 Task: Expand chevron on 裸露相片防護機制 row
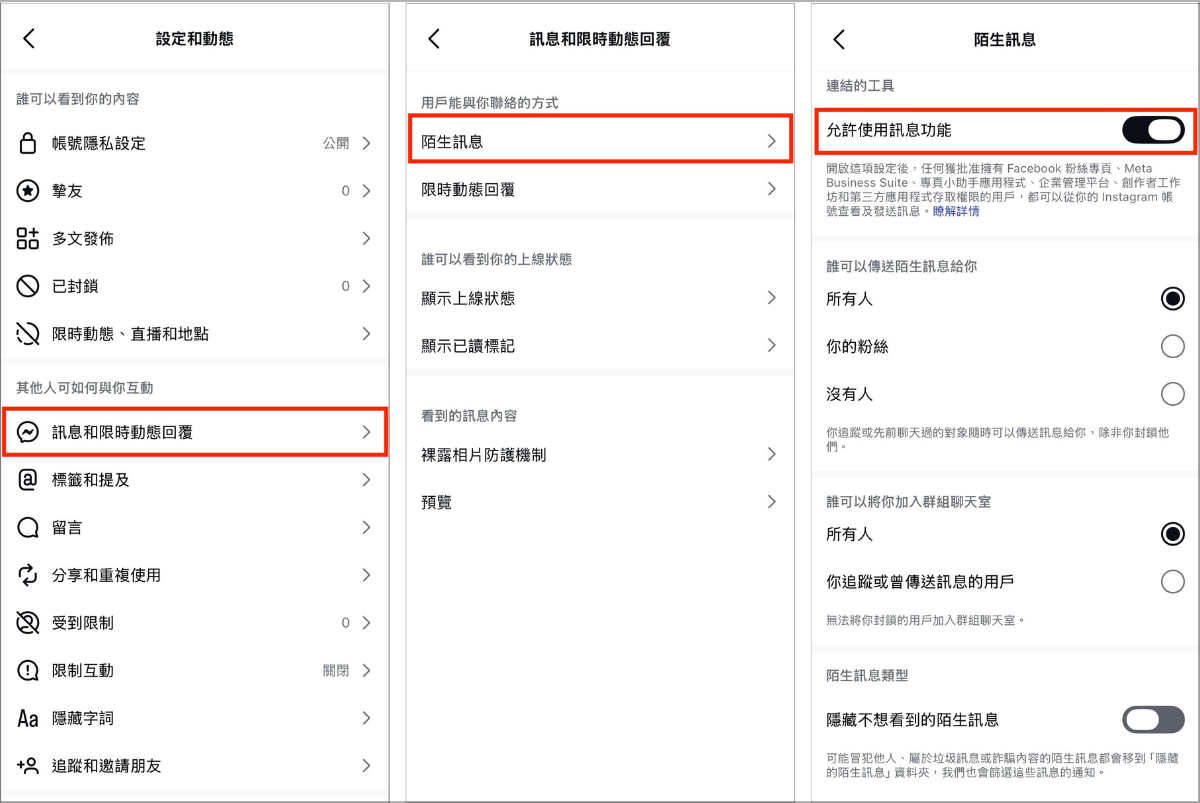tap(771, 454)
